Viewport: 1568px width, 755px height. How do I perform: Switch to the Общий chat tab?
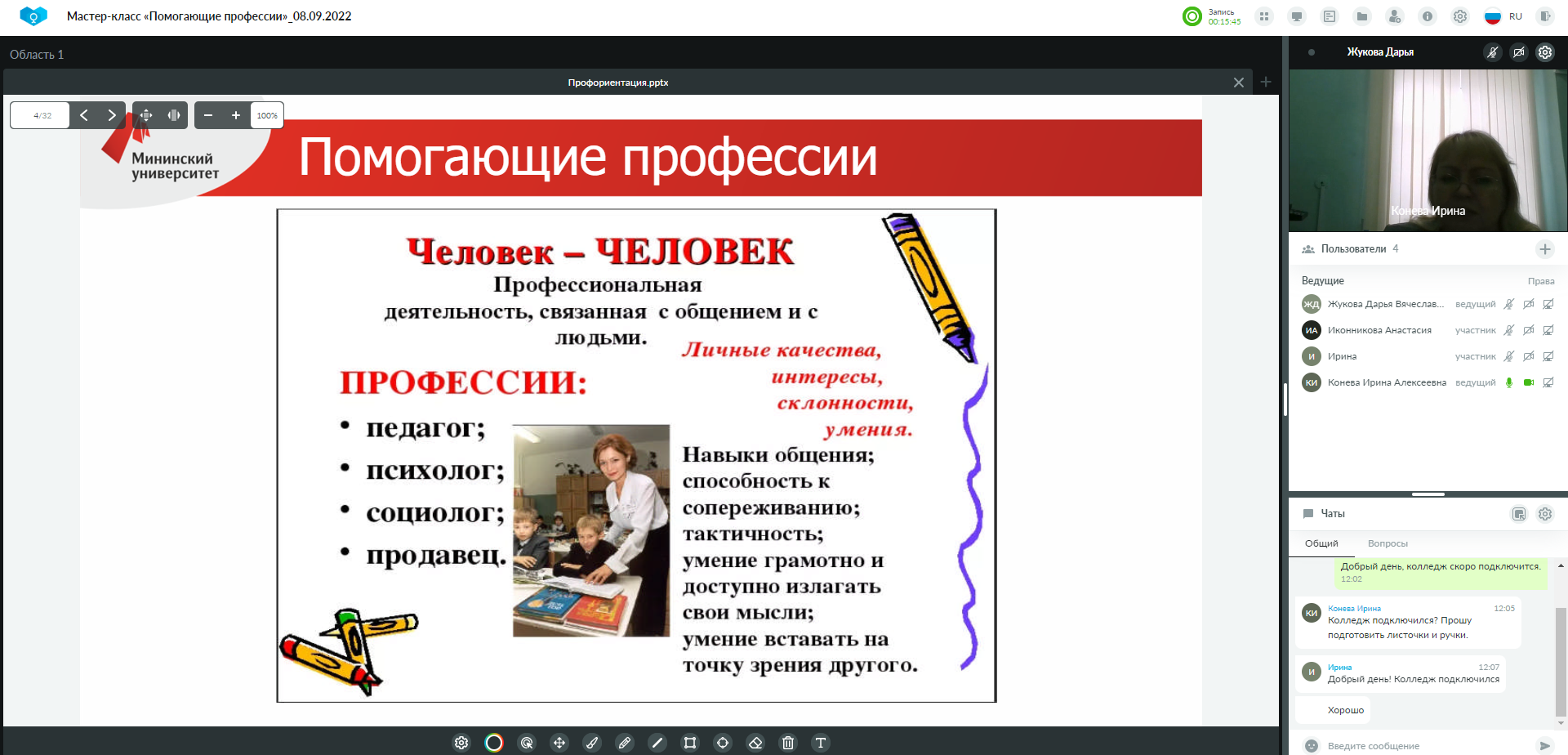1321,543
